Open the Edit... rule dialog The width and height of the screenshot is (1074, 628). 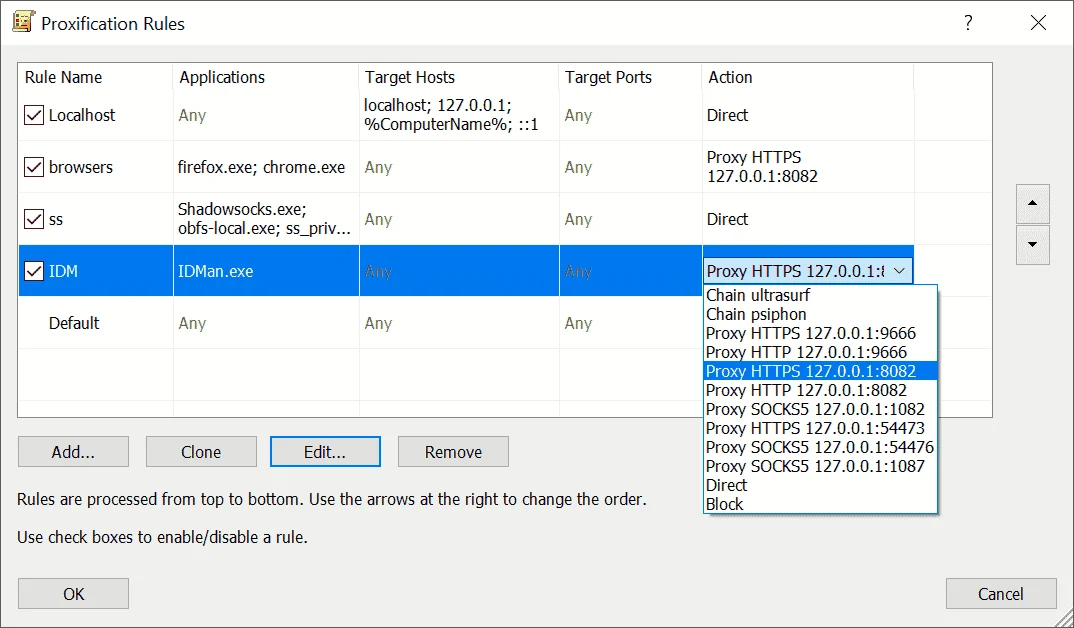tap(325, 452)
